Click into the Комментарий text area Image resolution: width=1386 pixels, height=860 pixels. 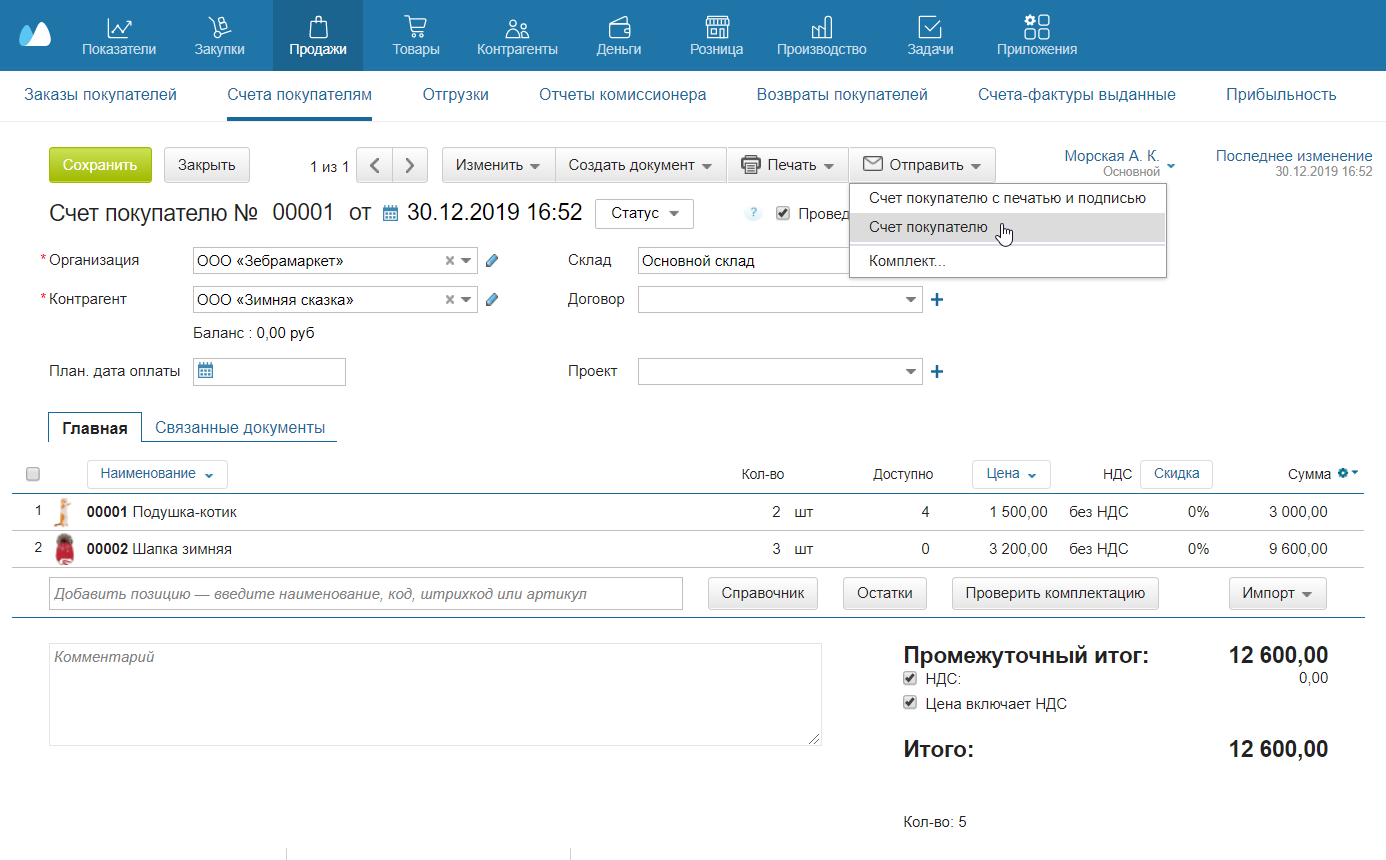(x=435, y=694)
